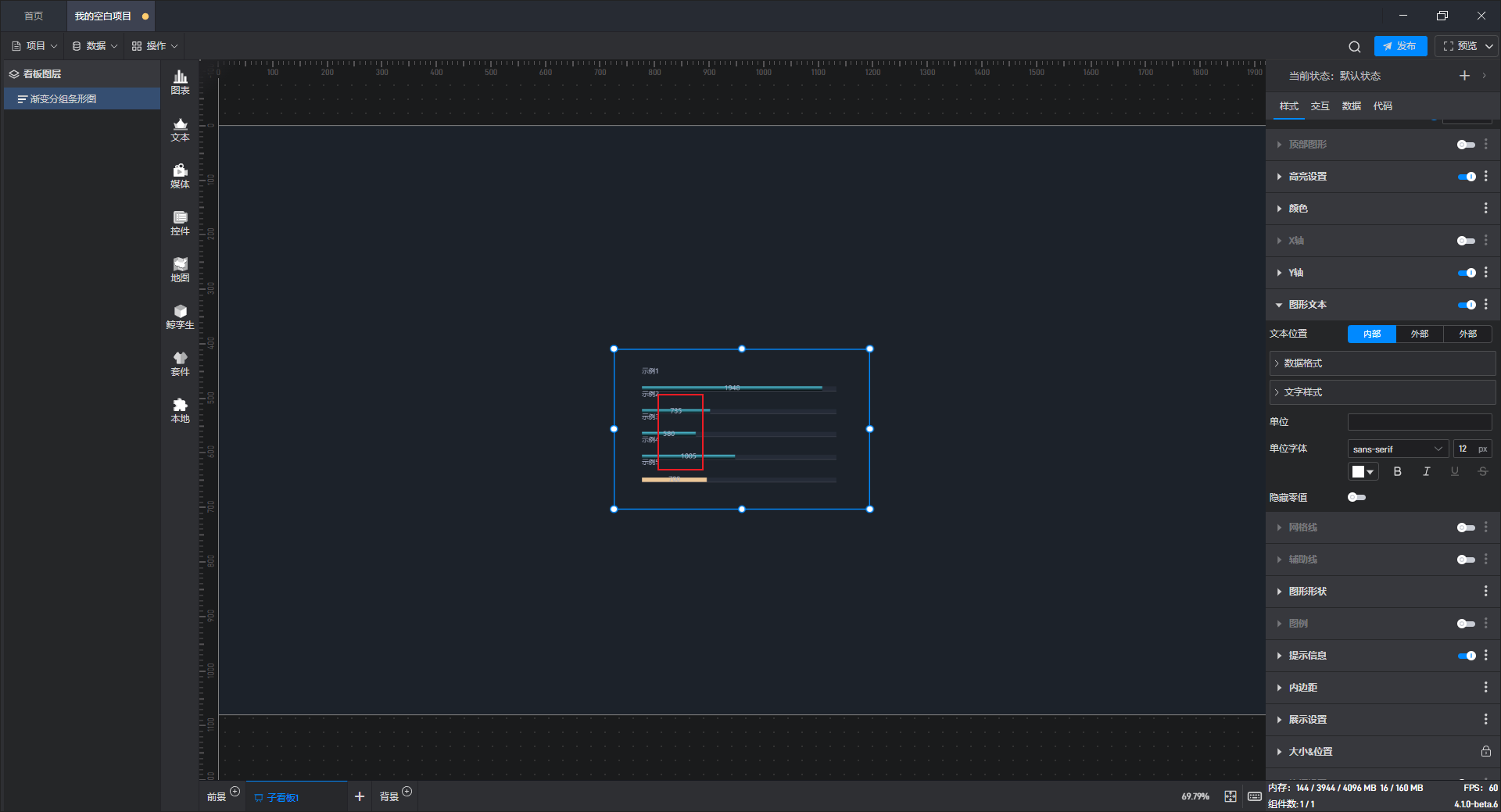Expand the Y轴 section
1501x812 pixels.
(1279, 273)
